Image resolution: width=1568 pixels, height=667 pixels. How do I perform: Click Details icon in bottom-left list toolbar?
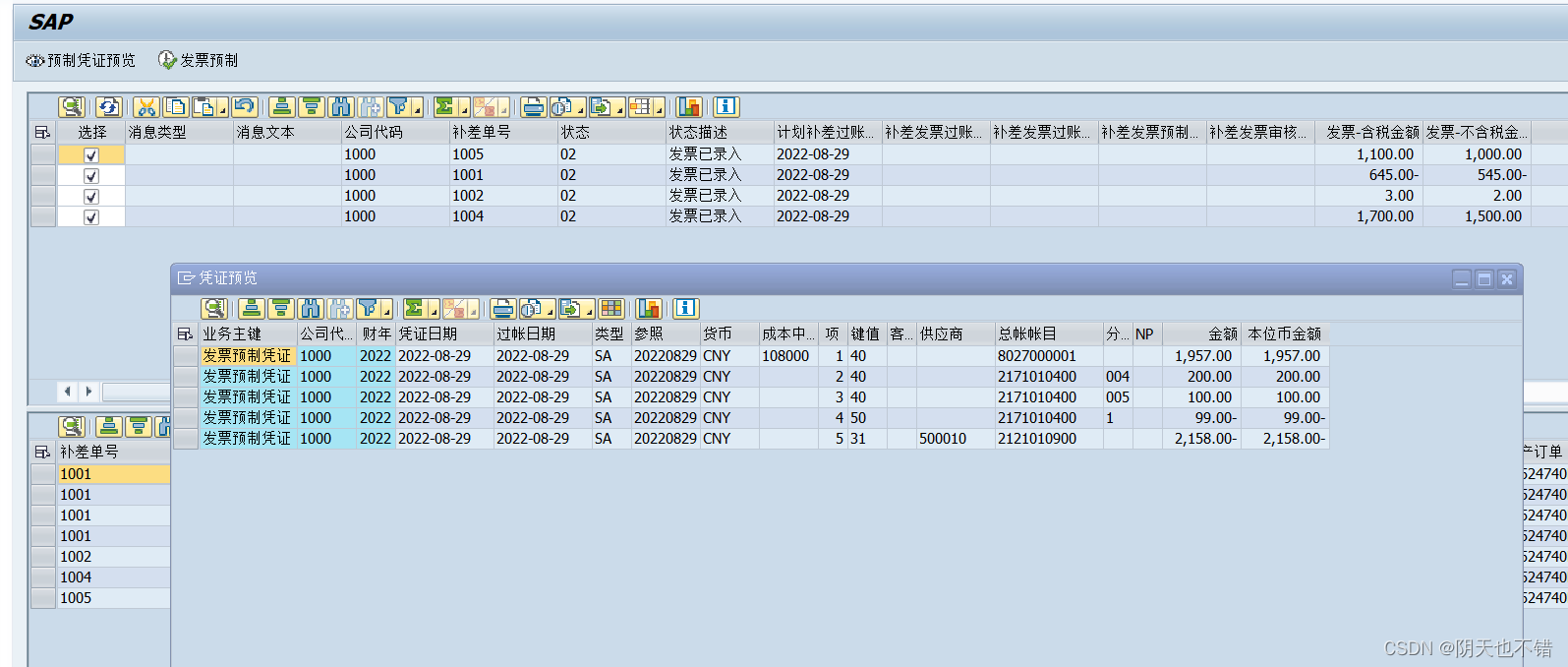click(x=72, y=426)
